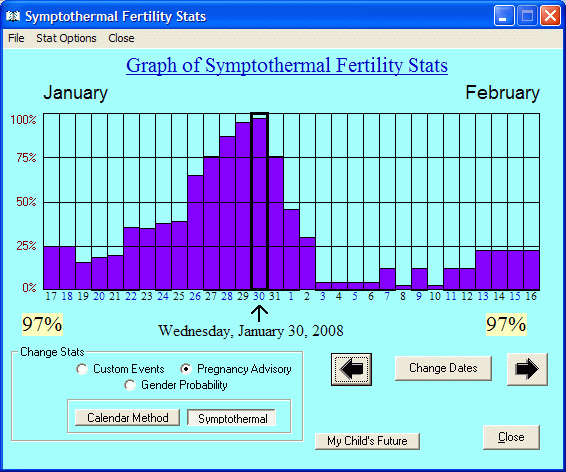Click the right arrow next-period button

point(527,369)
